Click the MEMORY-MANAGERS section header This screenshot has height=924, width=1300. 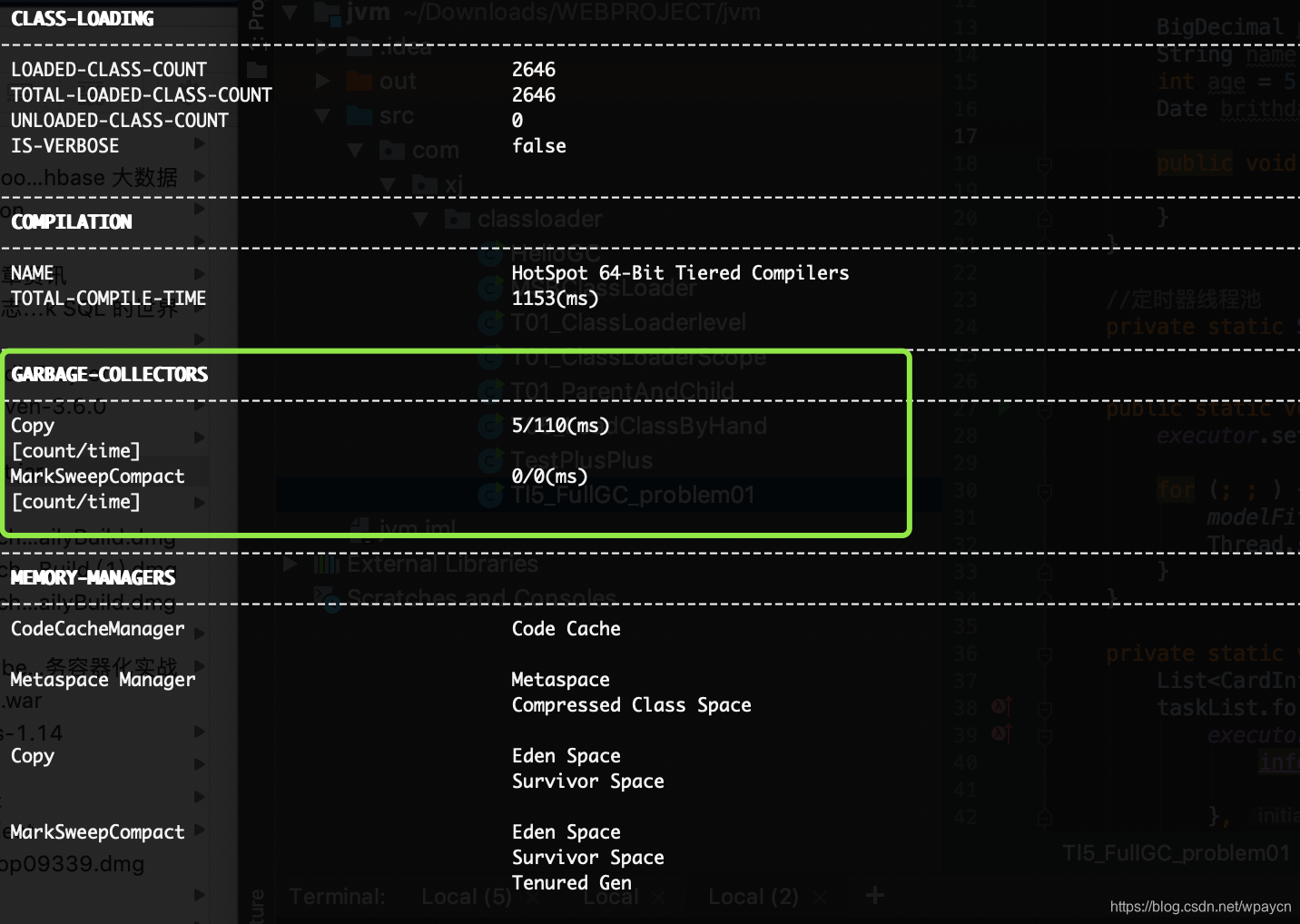coord(94,577)
